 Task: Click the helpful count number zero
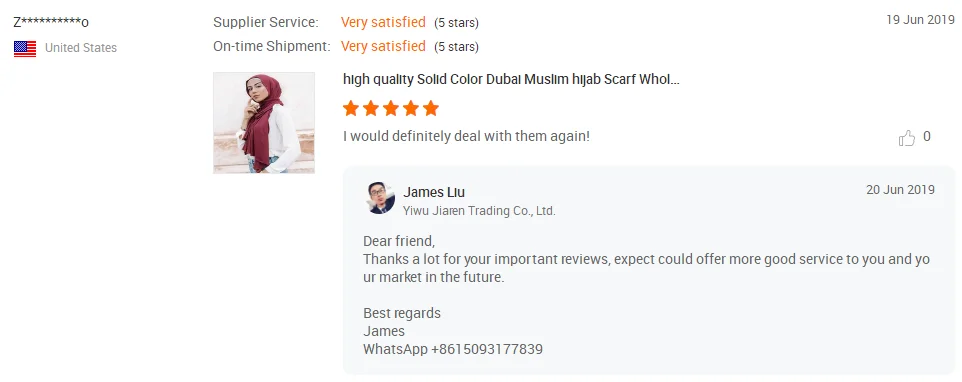[x=926, y=137]
